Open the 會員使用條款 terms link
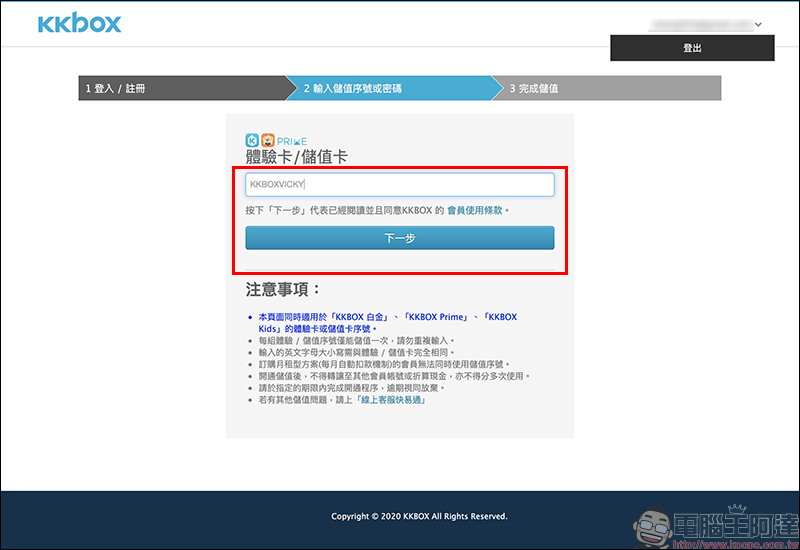800x550 pixels. click(475, 211)
